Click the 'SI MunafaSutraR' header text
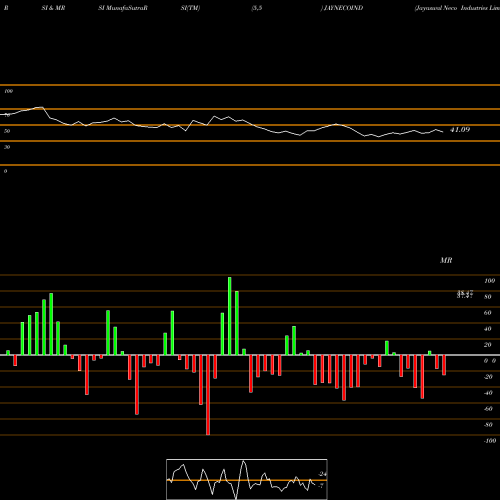The height and width of the screenshot is (500, 500). click(x=123, y=8)
